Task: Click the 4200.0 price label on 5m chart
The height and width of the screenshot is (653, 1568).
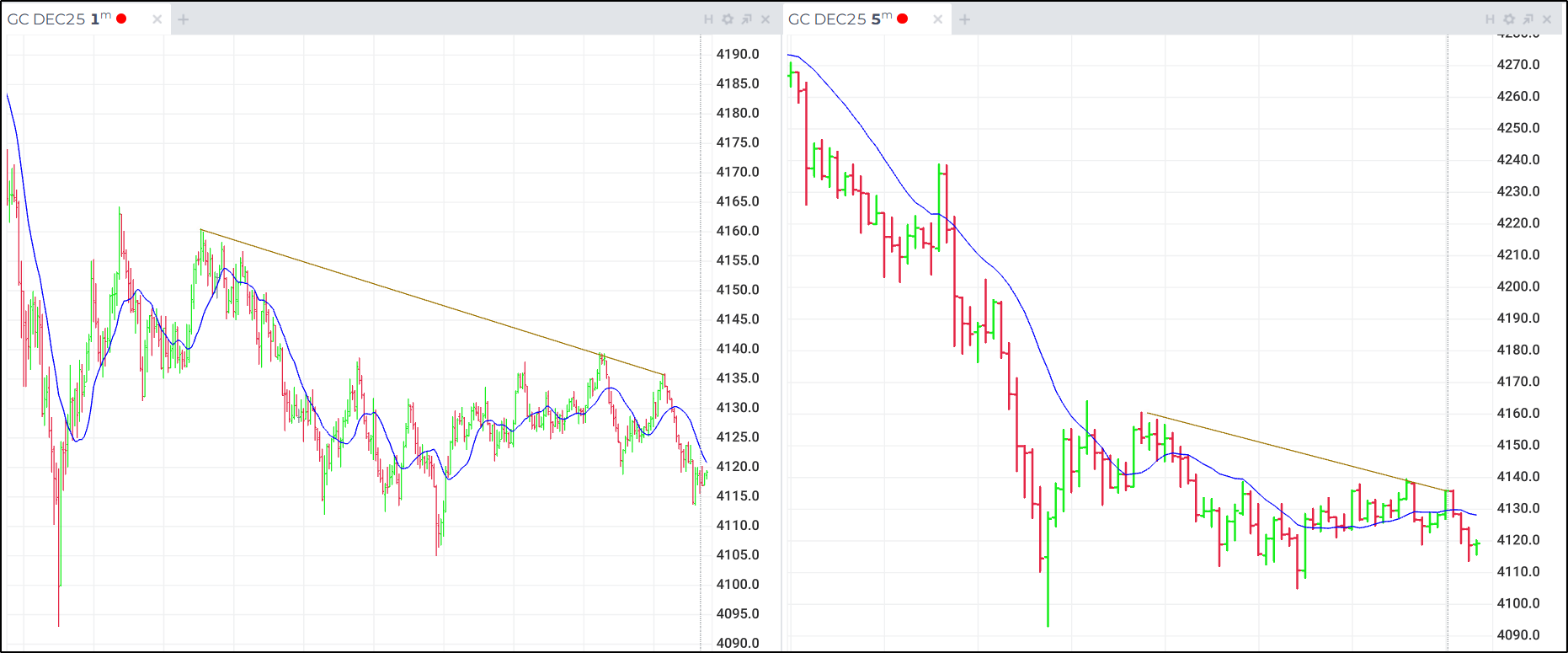Action: point(1518,286)
